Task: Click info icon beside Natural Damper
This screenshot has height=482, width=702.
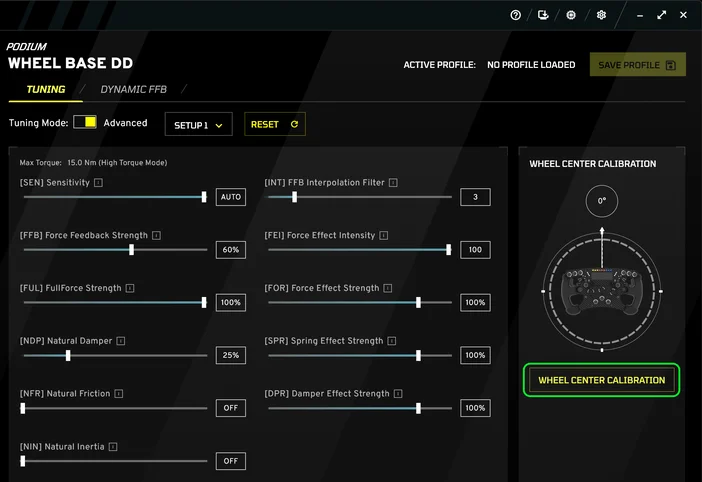Action: tap(120, 341)
